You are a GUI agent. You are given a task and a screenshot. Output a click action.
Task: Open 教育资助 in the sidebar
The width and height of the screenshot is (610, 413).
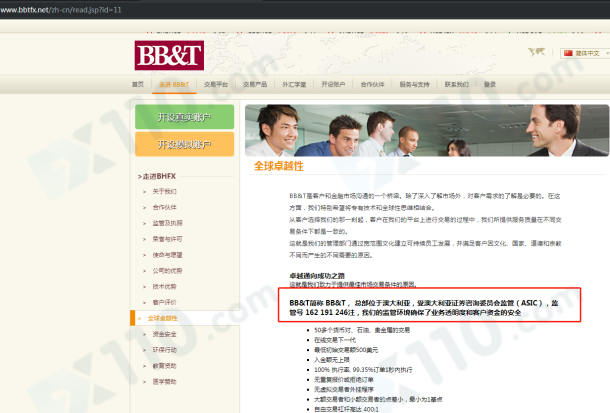(x=164, y=366)
